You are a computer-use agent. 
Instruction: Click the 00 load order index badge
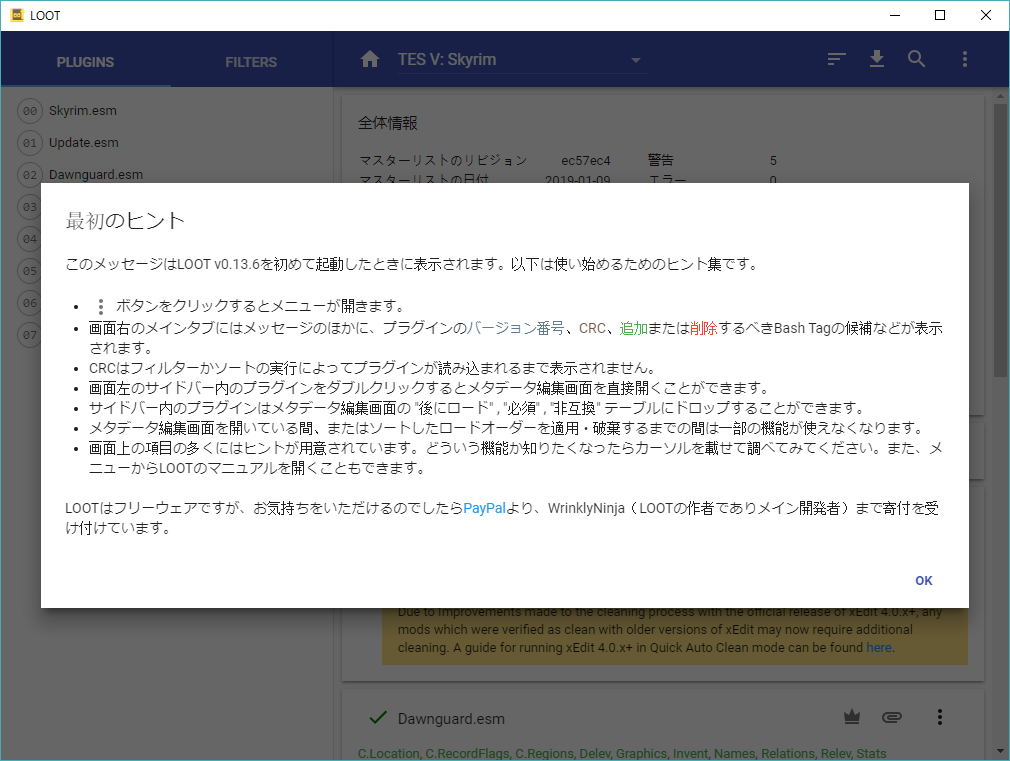(x=30, y=111)
